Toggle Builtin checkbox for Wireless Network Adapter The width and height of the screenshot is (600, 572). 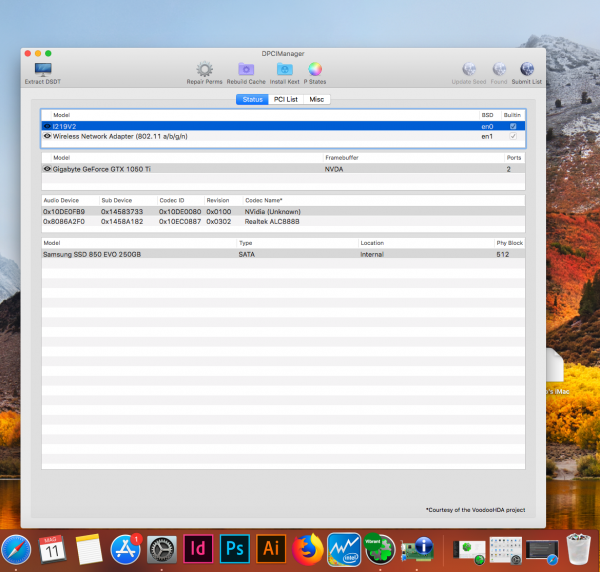(513, 136)
